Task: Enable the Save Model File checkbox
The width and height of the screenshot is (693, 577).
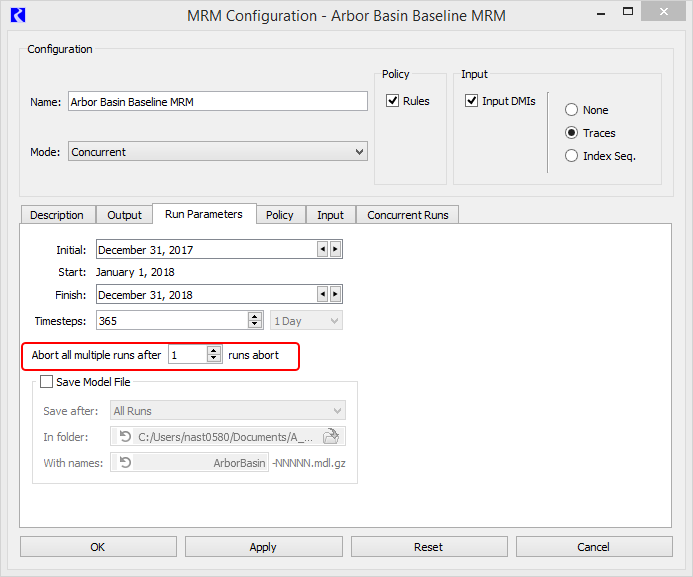Action: pyautogui.click(x=46, y=382)
